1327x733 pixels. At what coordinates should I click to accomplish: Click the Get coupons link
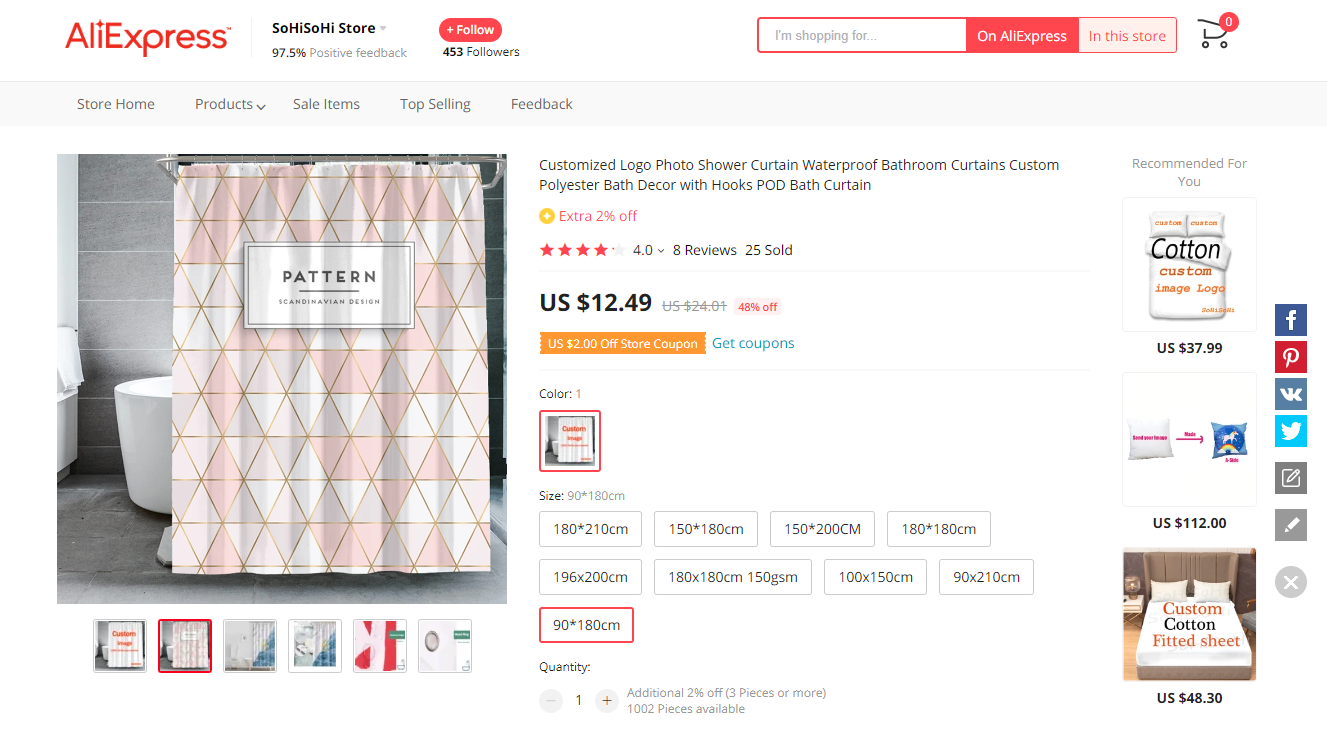click(753, 343)
